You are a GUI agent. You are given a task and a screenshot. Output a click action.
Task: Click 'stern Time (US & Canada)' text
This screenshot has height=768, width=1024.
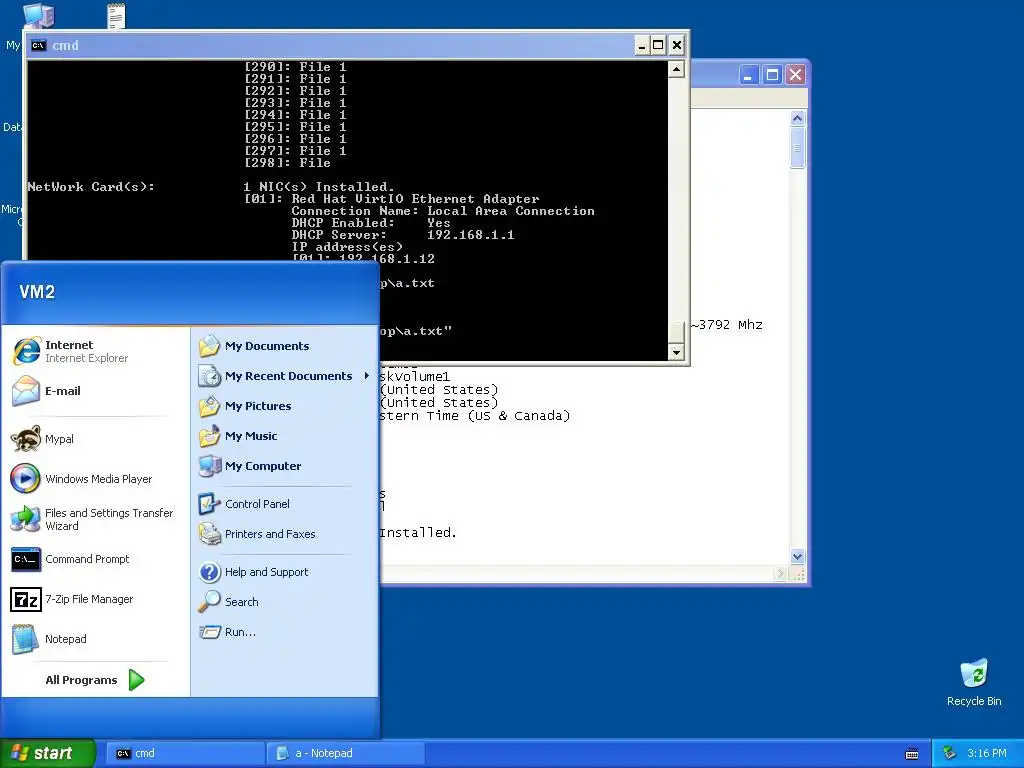pos(474,415)
